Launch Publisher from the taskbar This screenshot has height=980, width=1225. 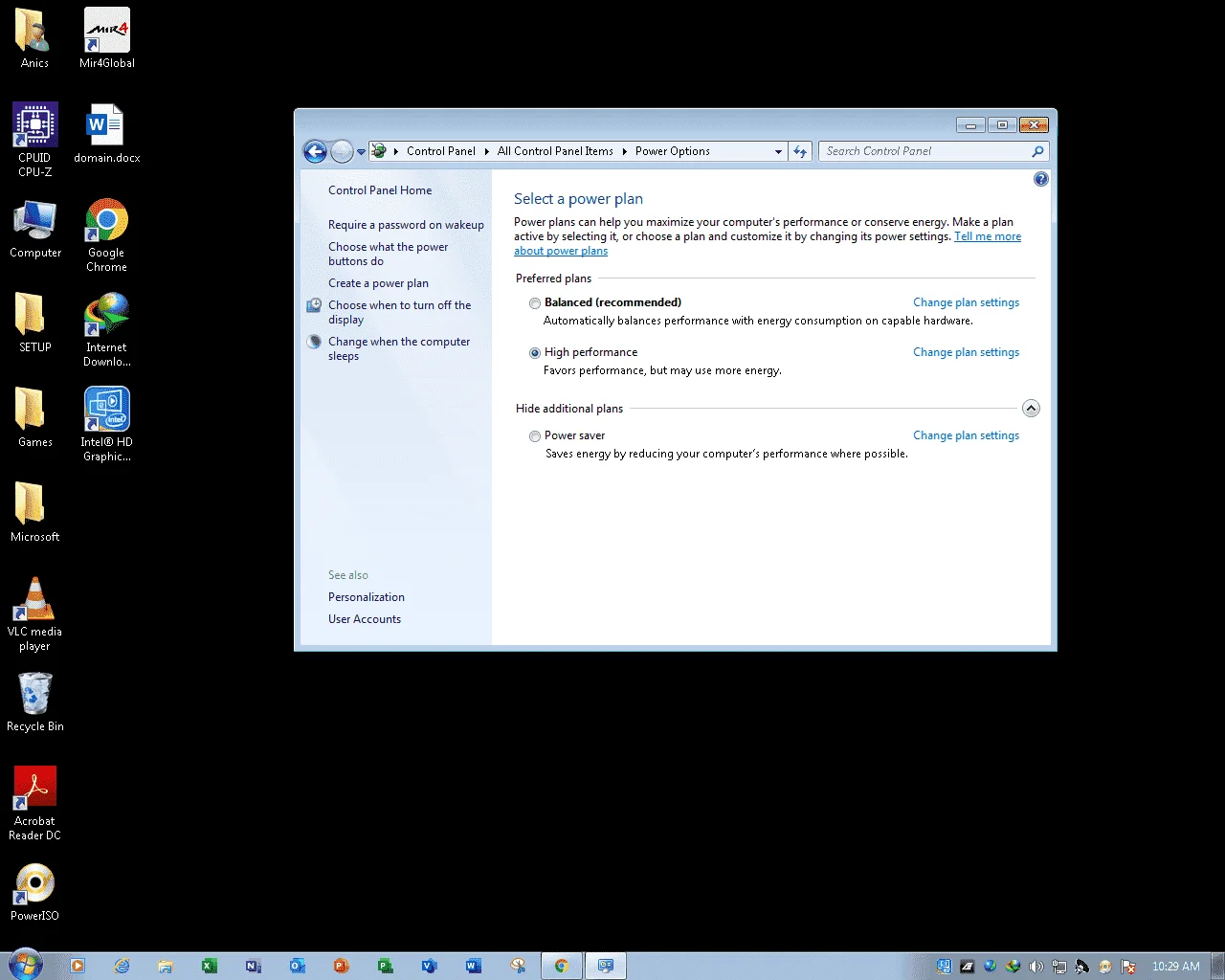385,966
